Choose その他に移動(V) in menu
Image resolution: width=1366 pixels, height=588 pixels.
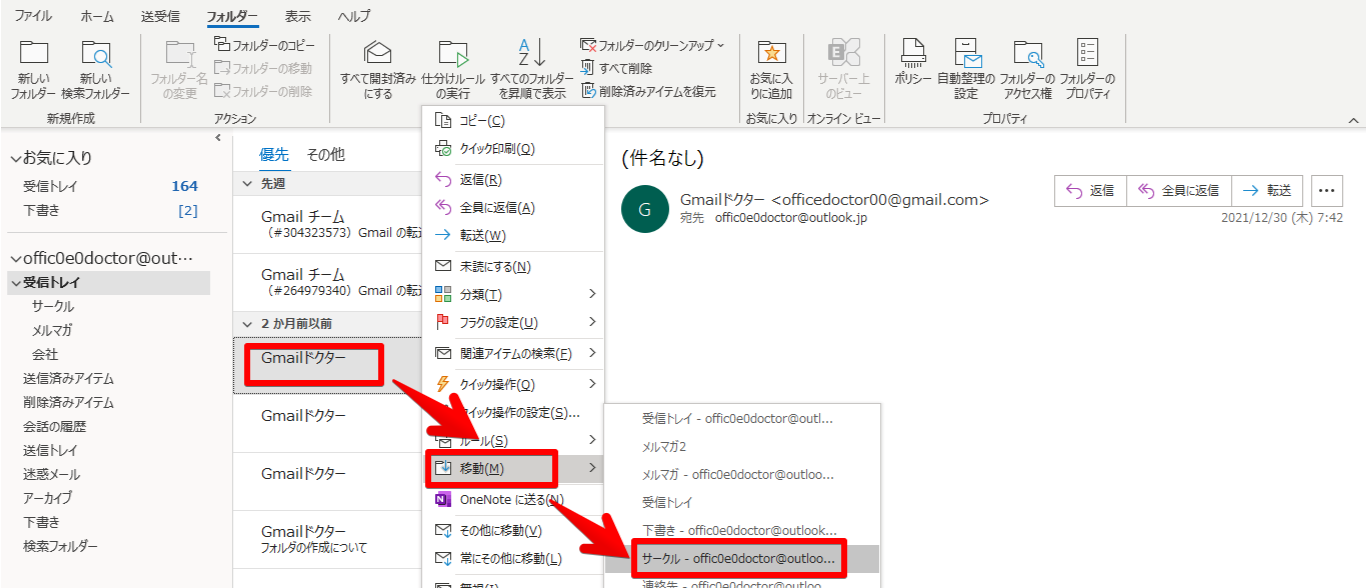coord(514,530)
